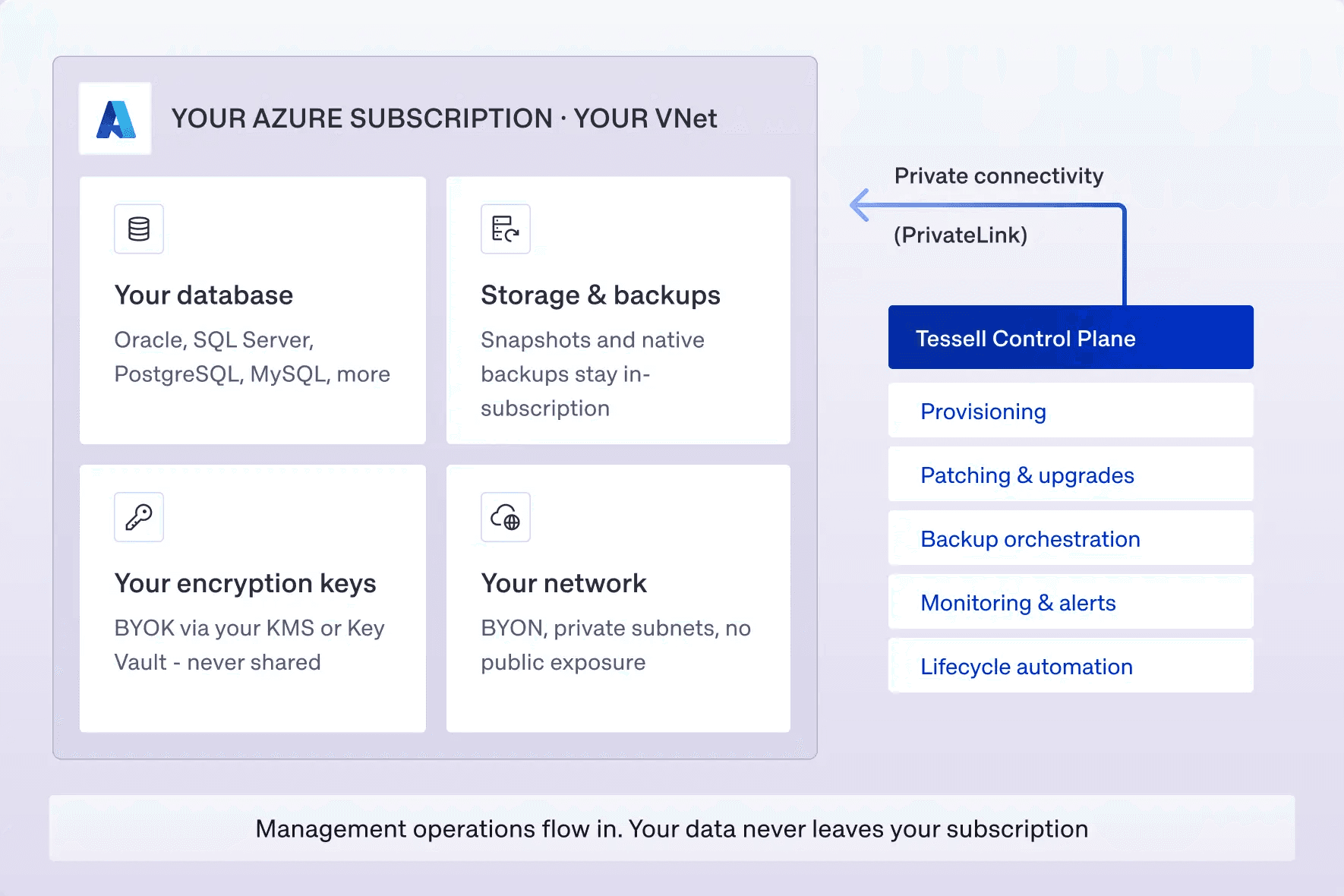
Task: Click the management operations footer banner
Action: coord(672,828)
